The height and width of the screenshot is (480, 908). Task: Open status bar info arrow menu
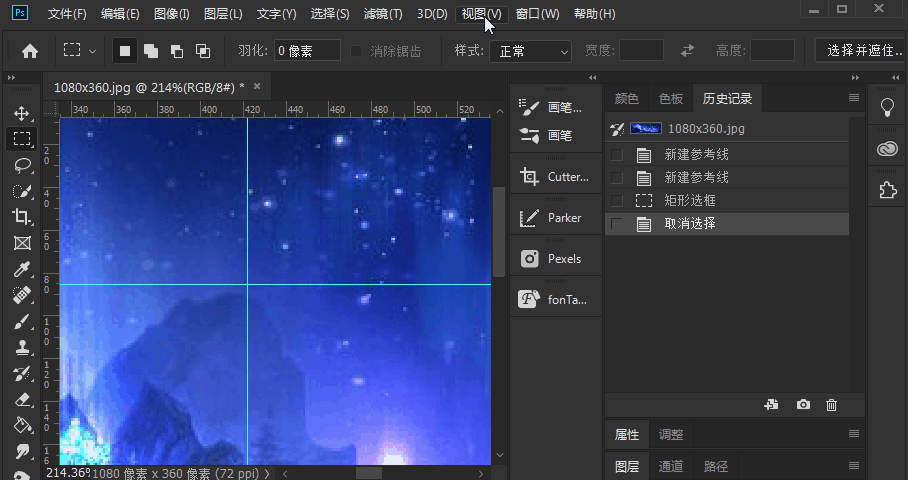(267, 474)
